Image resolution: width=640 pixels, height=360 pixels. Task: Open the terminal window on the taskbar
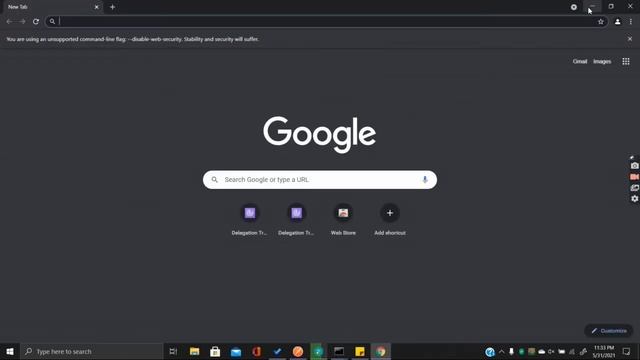(339, 351)
